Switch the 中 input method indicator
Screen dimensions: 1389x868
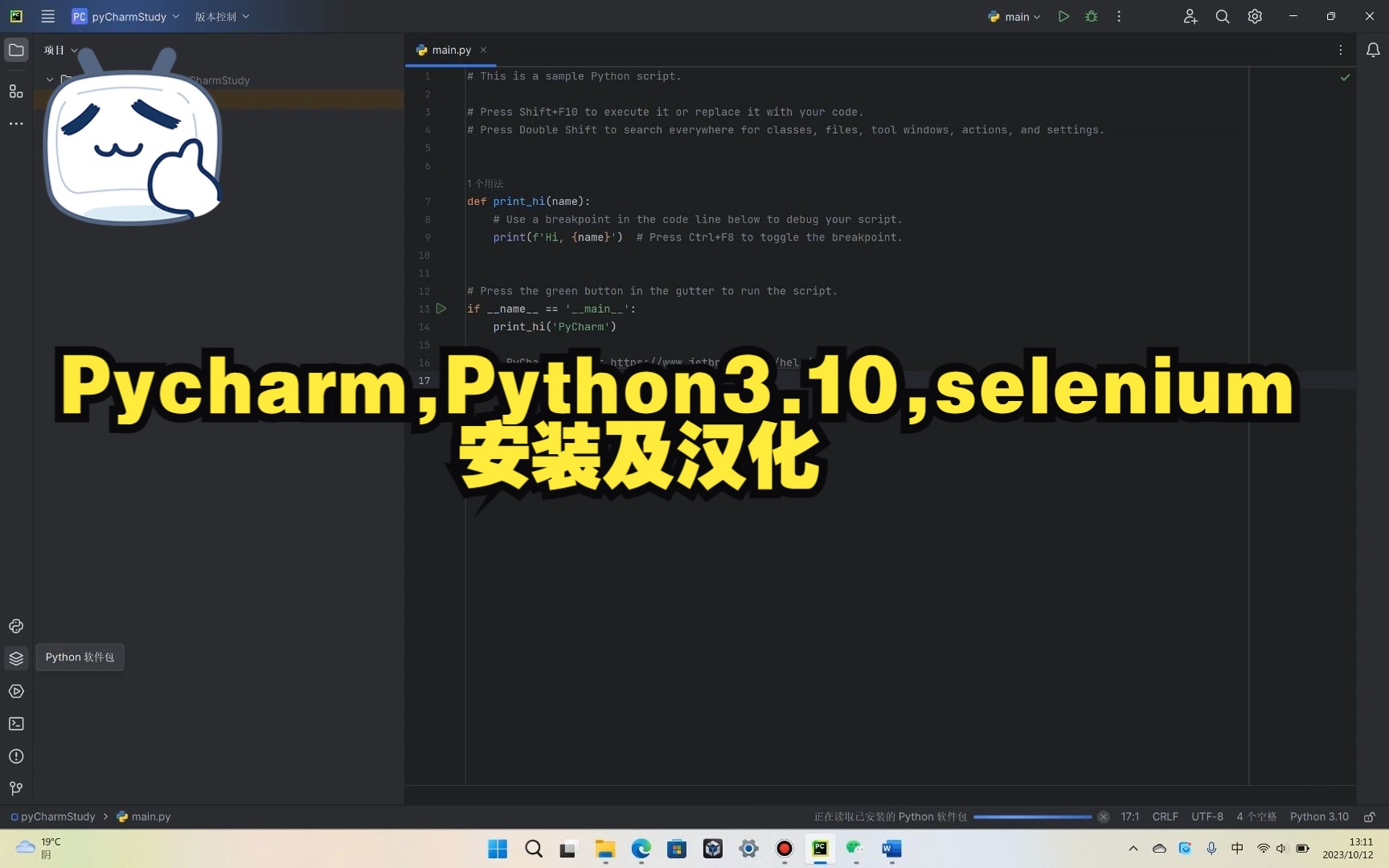[x=1237, y=849]
